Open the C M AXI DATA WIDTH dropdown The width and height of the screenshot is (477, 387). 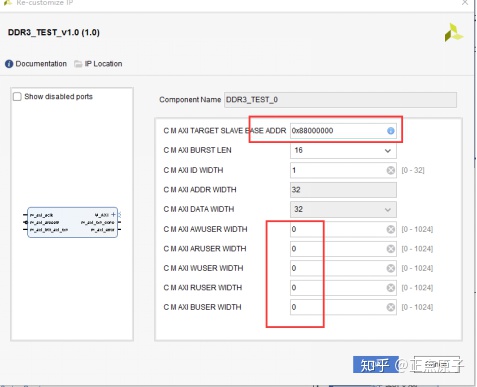343,209
